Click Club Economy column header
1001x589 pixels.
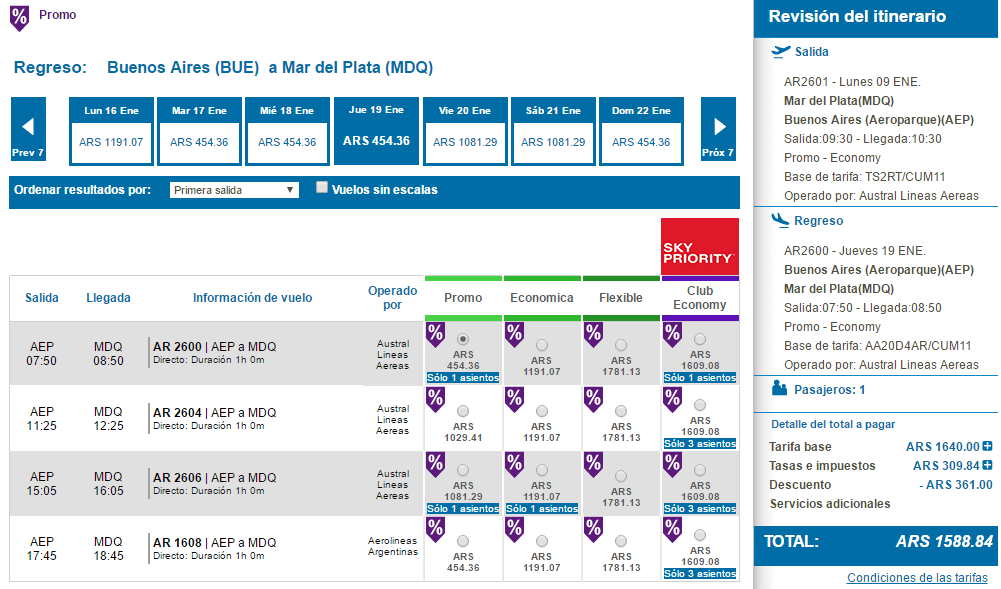point(700,297)
